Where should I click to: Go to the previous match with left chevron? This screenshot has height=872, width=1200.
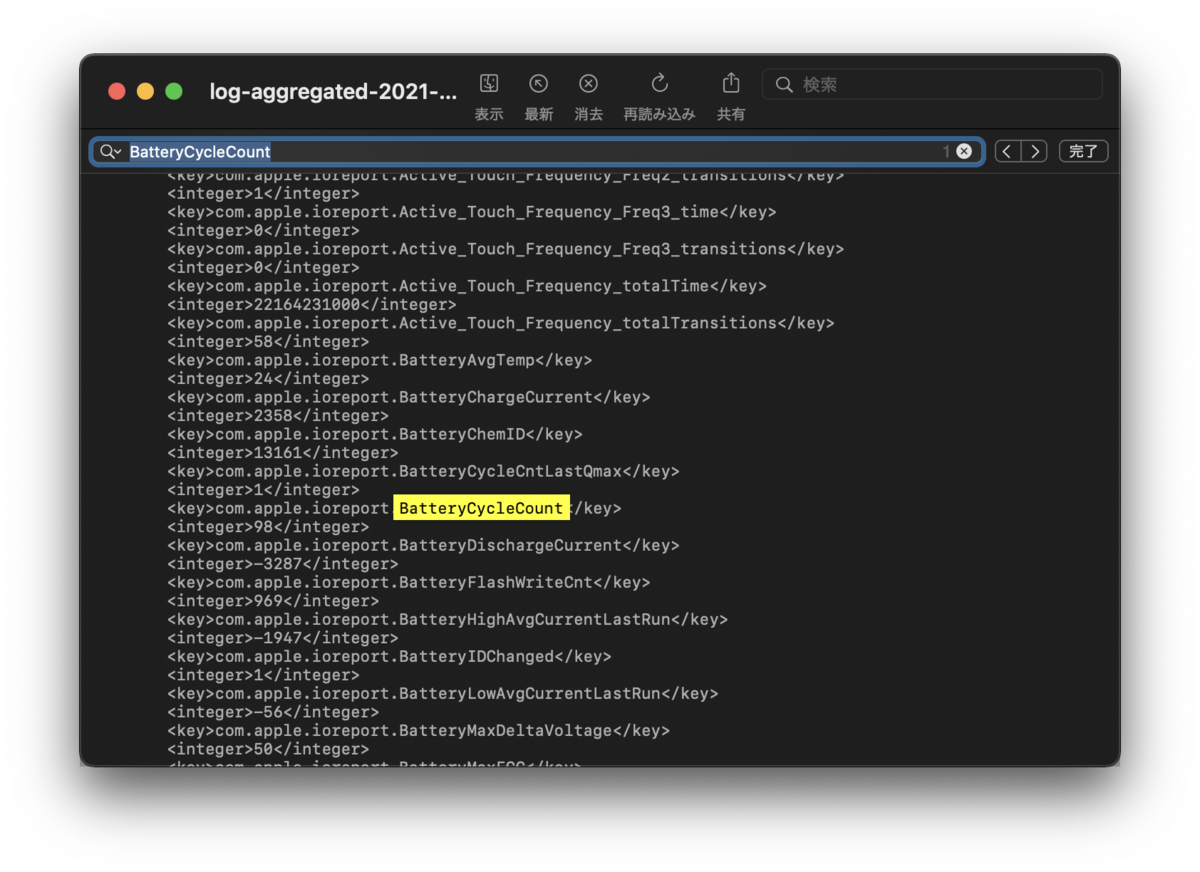(1008, 152)
